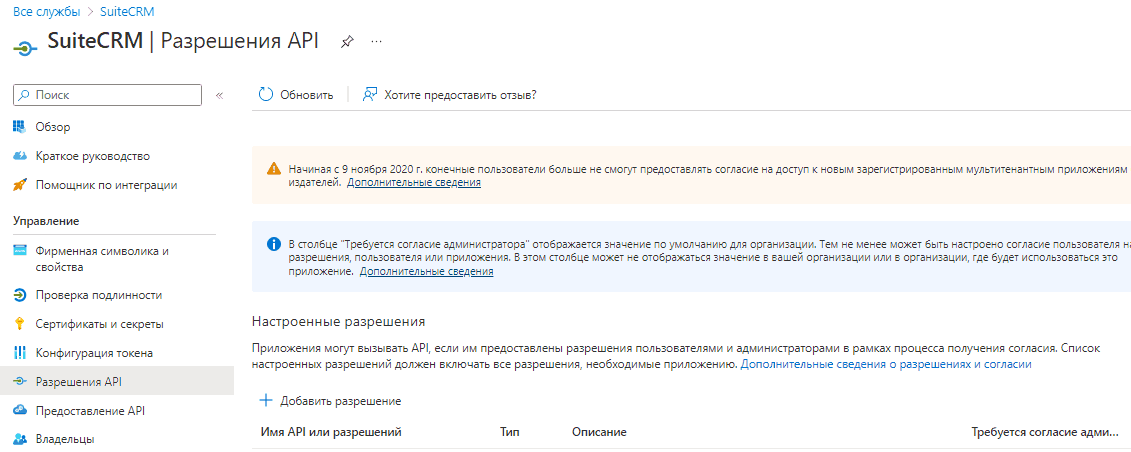The image size is (1131, 452).
Task: Open Владельцы section
Action: 65,439
